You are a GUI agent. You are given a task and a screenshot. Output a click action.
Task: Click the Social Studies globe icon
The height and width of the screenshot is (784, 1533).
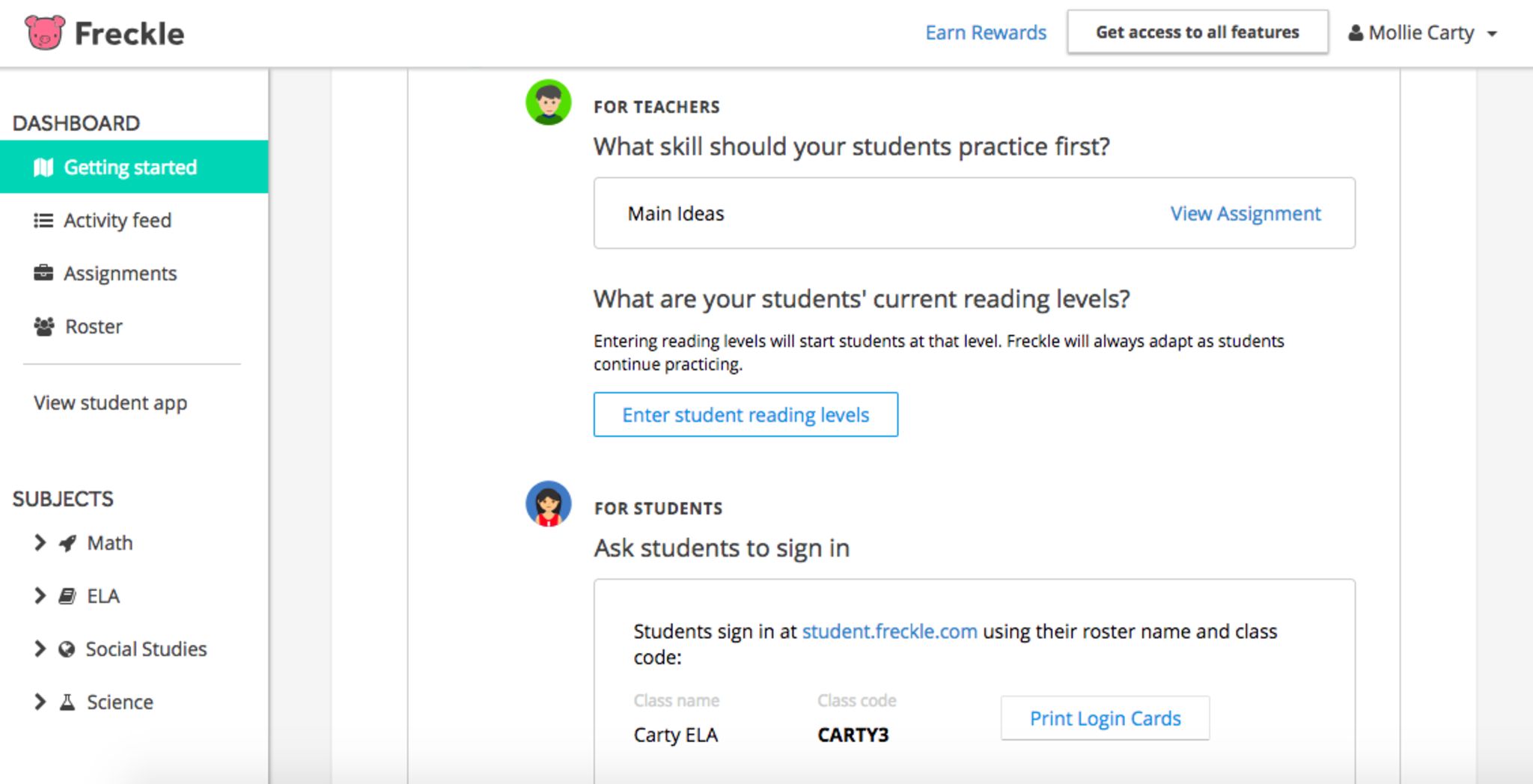pyautogui.click(x=67, y=649)
